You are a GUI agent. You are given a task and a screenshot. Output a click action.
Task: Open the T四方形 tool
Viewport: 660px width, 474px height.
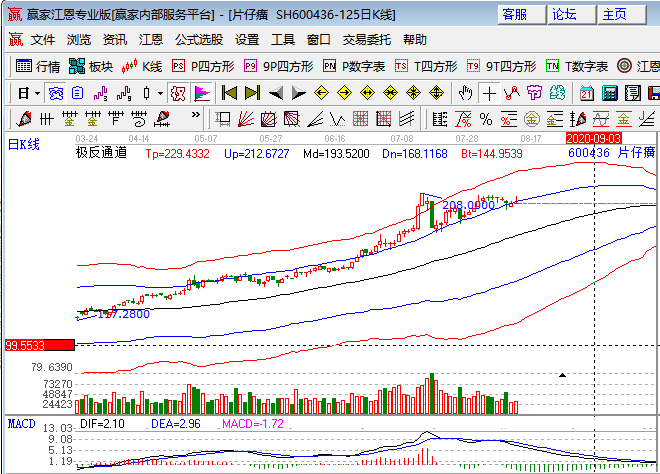pos(426,67)
